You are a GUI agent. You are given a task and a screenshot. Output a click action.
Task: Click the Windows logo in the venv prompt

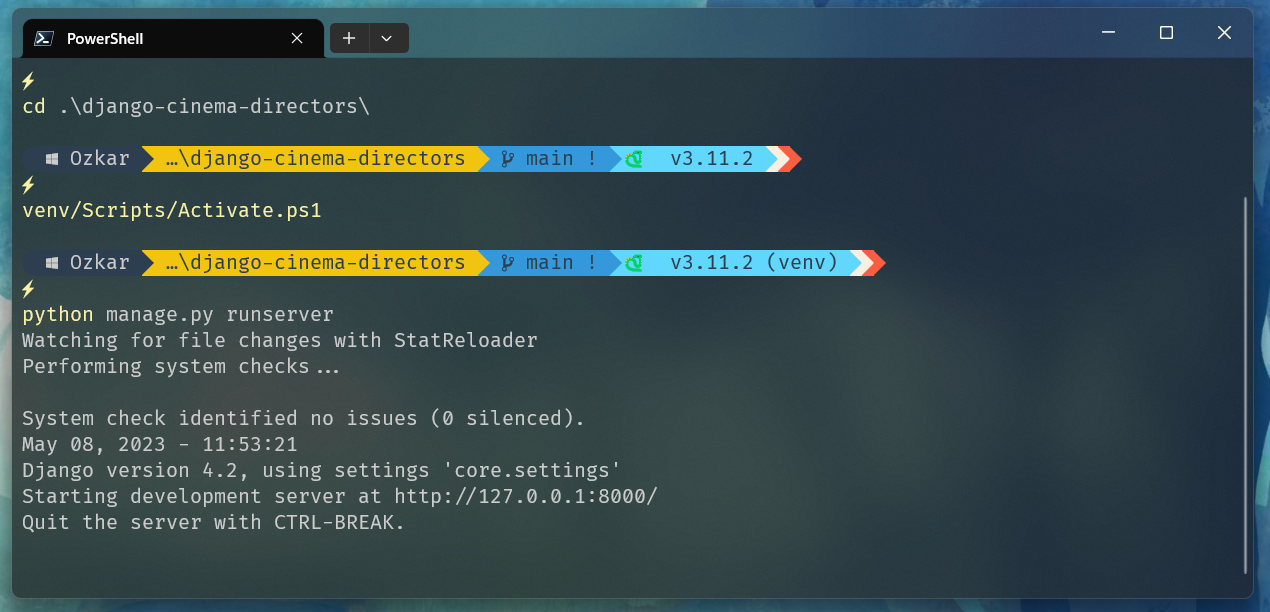(52, 262)
